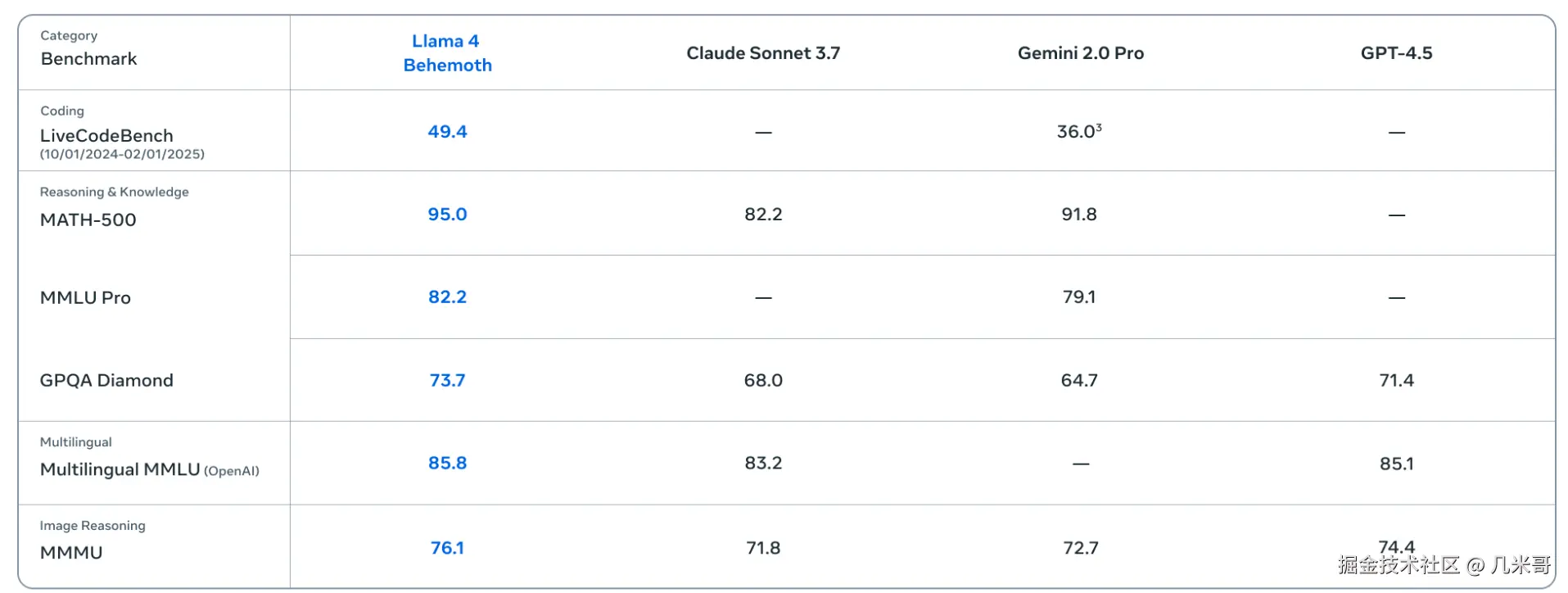Select the LiveCodeBench benchmark label

pyautogui.click(x=106, y=136)
